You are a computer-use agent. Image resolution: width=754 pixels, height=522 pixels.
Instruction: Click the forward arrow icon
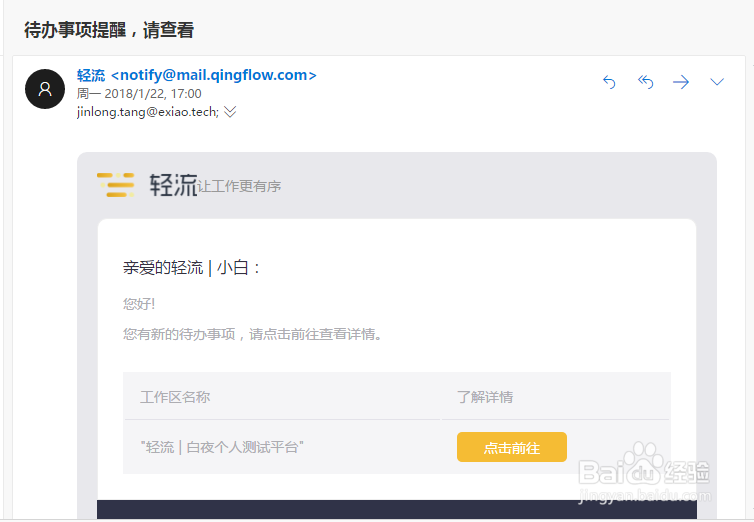pos(681,82)
